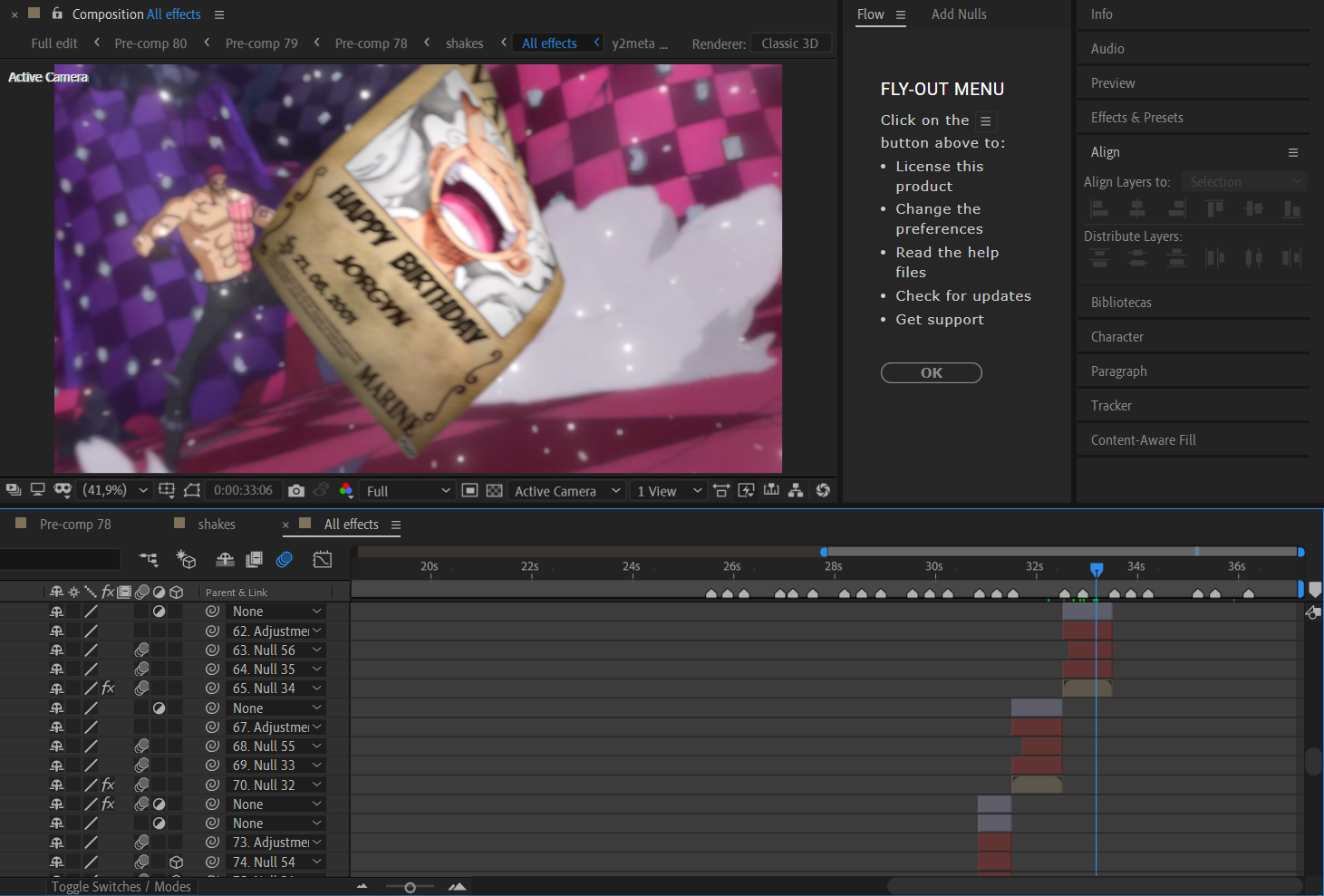This screenshot has height=896, width=1324.
Task: Open the Fast Previews lightning icon
Action: coord(746,490)
